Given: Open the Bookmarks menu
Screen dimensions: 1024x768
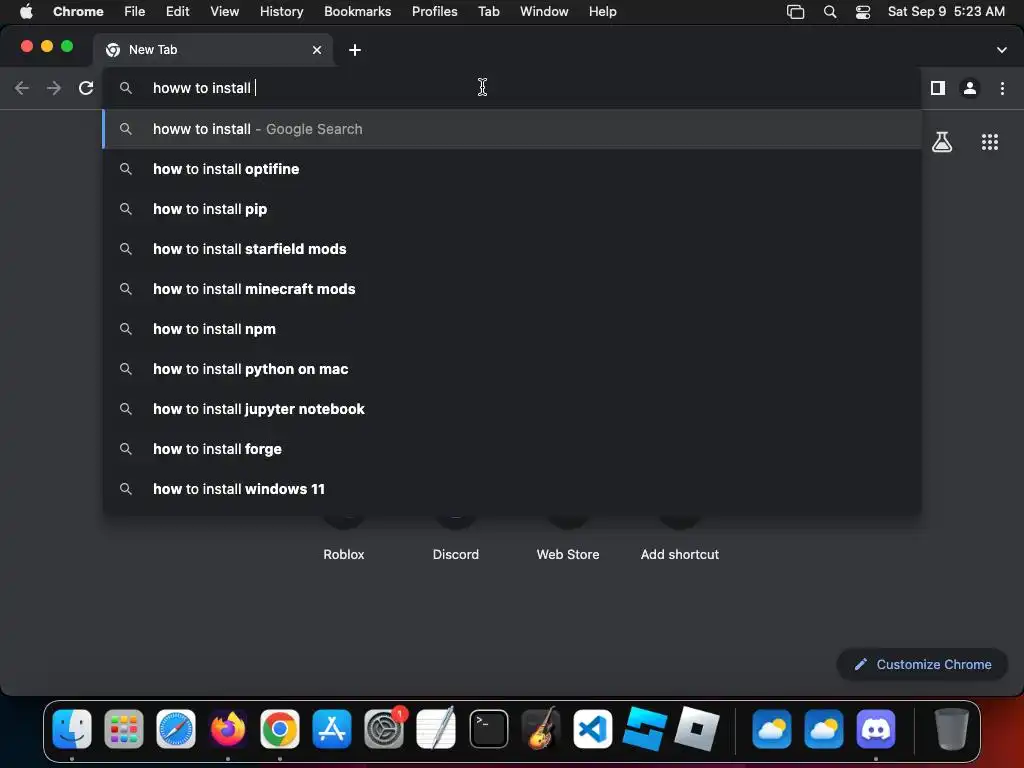Looking at the screenshot, I should (357, 12).
